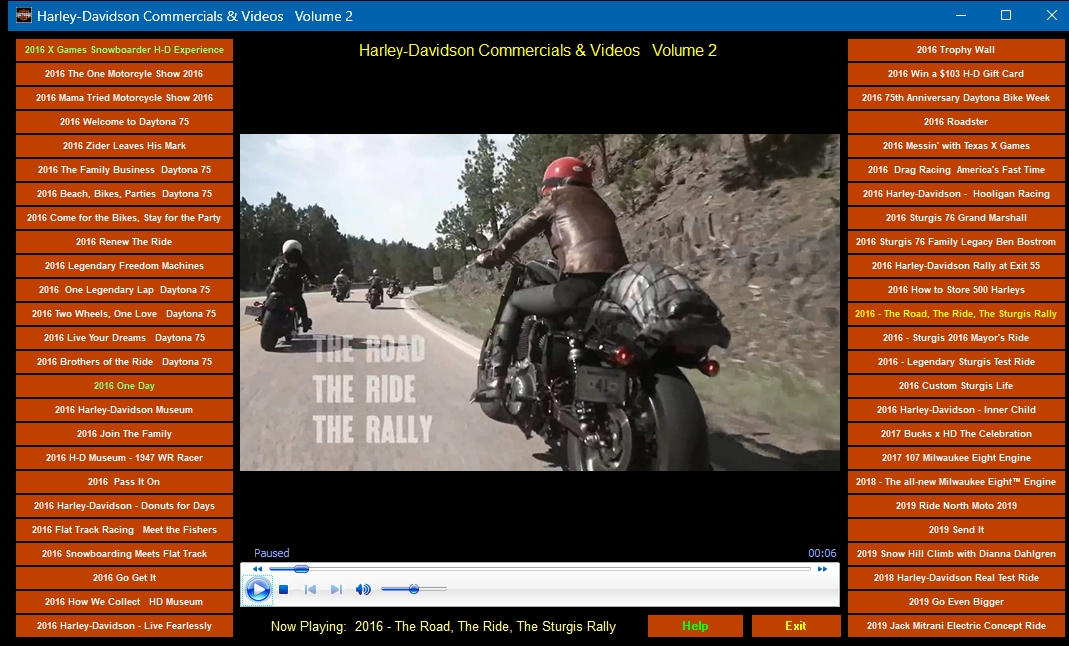The image size is (1069, 646).
Task: Open the Help button
Action: (695, 626)
